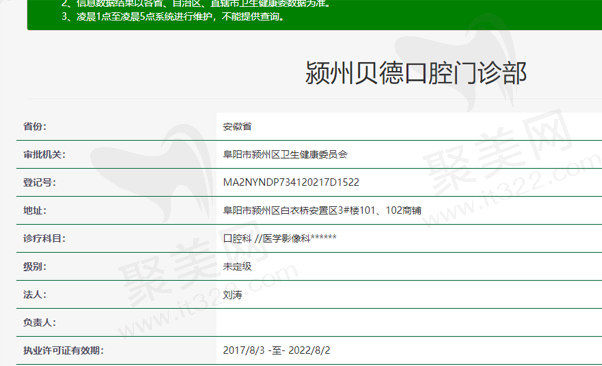The width and height of the screenshot is (602, 366).
Task: Click the 审批机关 label
Action: 44,154
